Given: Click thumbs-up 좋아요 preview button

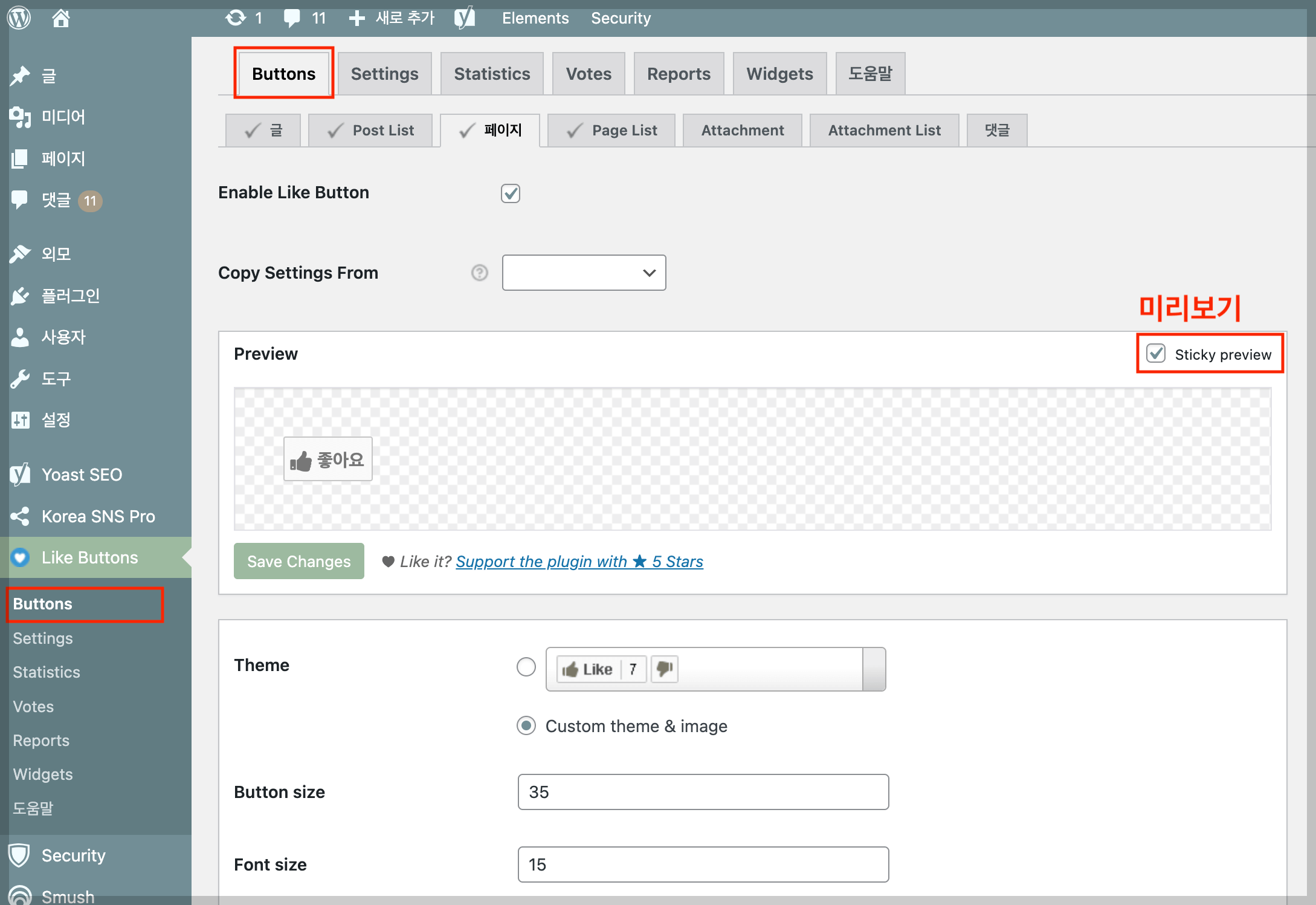Looking at the screenshot, I should tap(327, 459).
